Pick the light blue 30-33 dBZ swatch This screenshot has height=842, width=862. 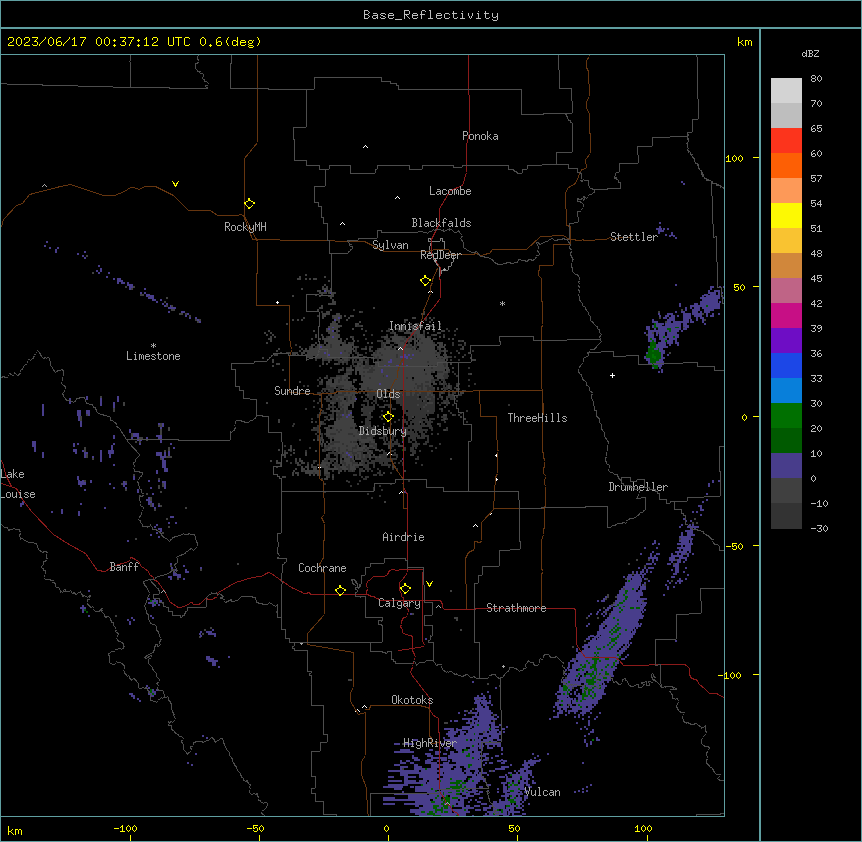786,390
